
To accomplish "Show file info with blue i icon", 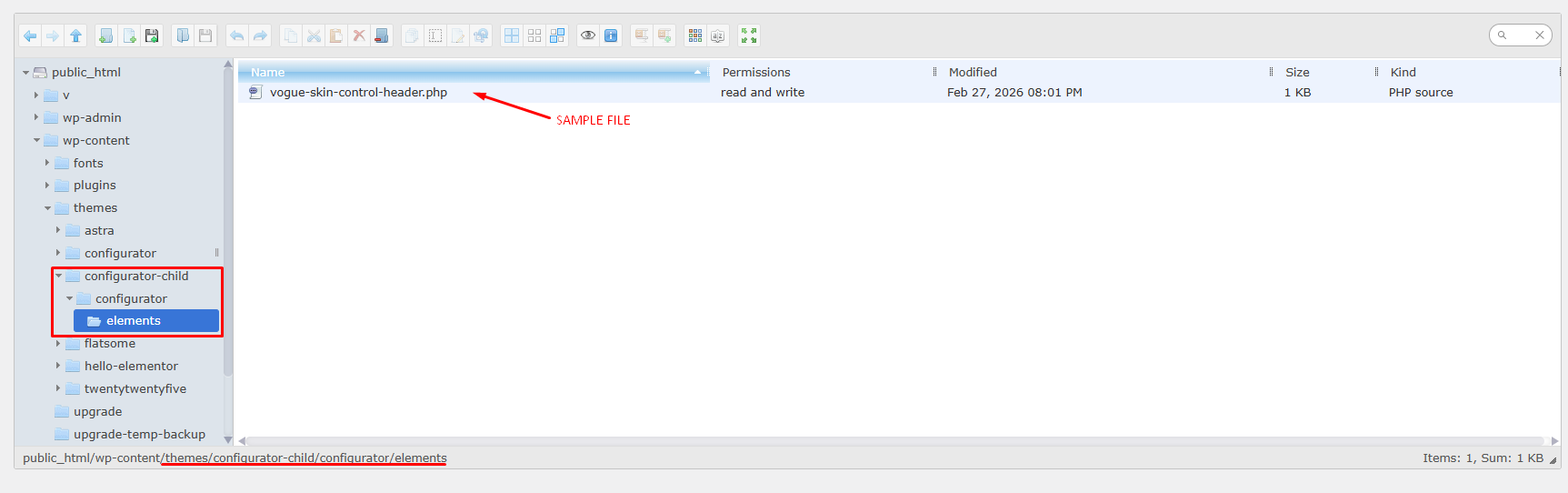I will click(611, 35).
